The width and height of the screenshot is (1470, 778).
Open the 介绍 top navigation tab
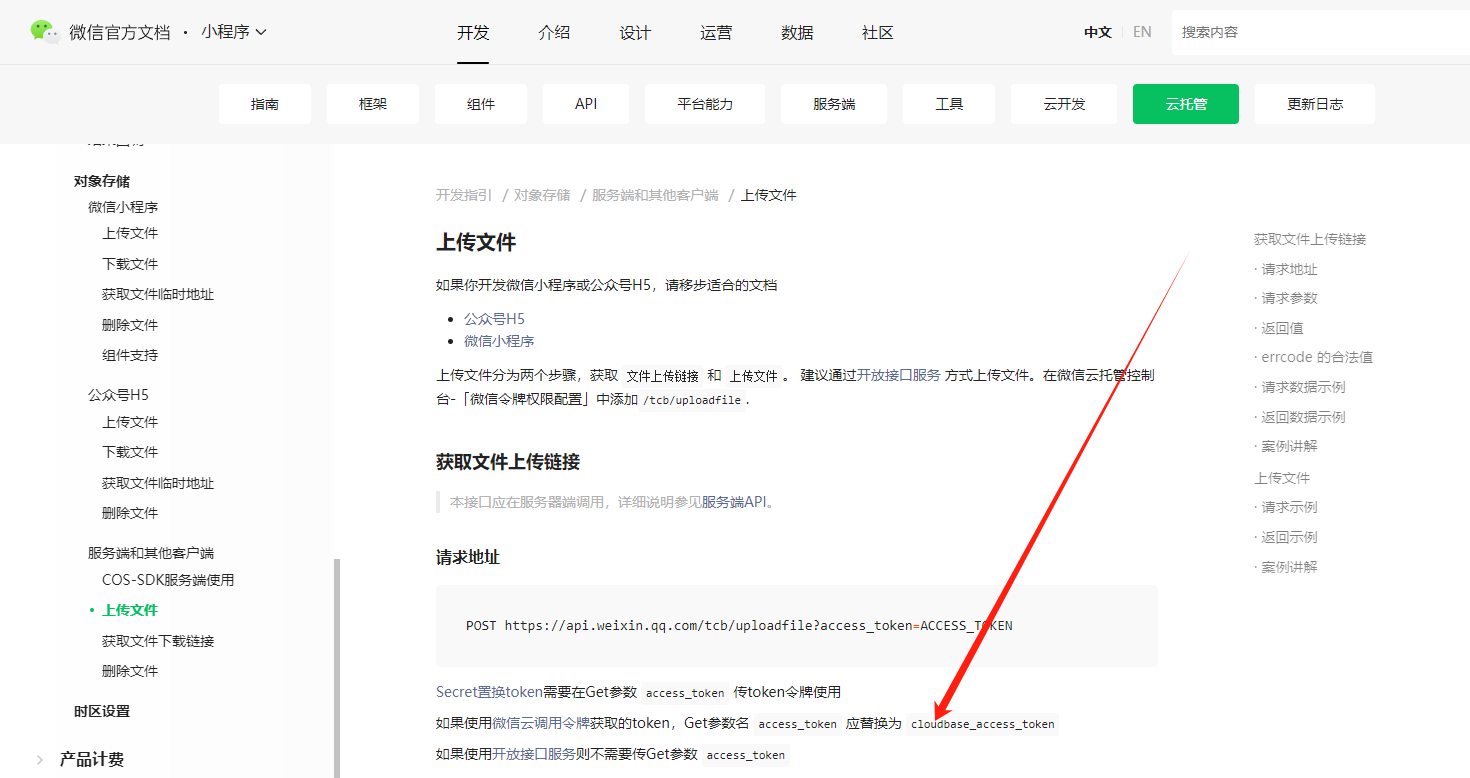pyautogui.click(x=554, y=32)
